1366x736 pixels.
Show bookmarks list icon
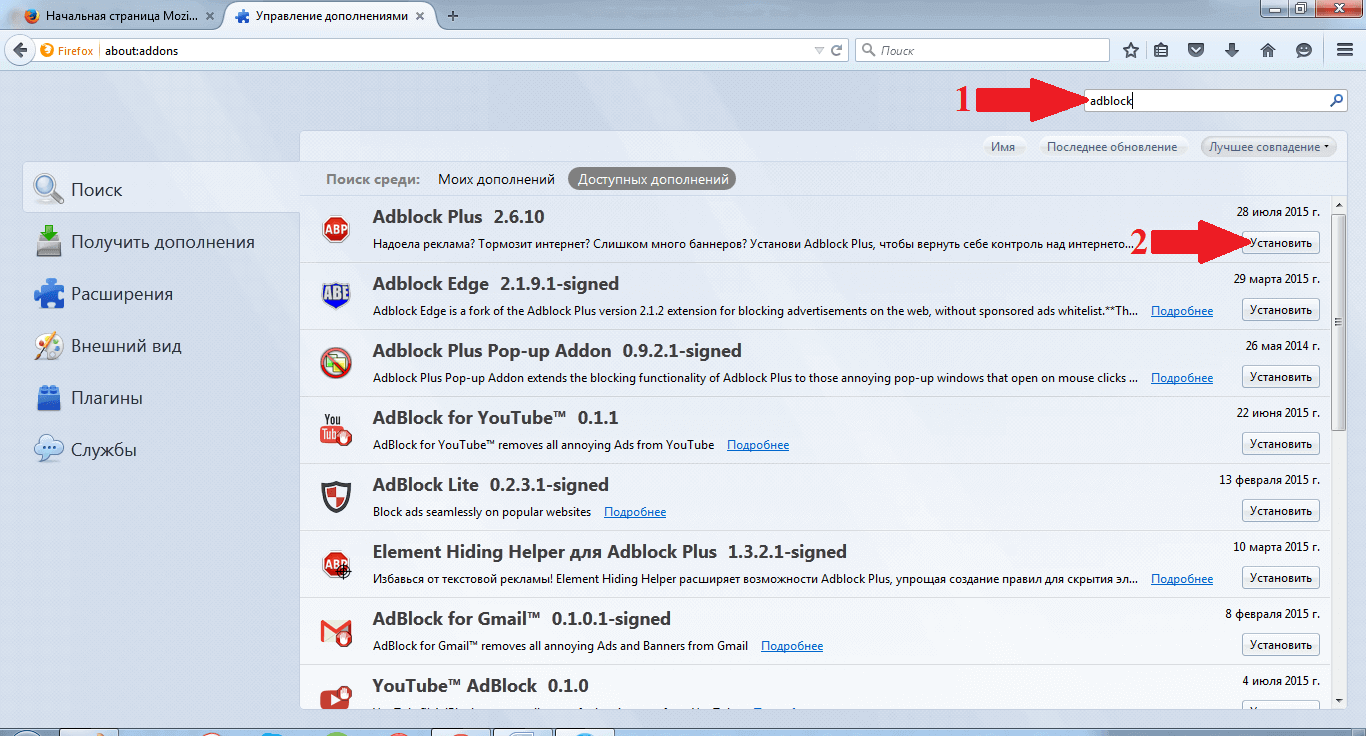click(1161, 50)
